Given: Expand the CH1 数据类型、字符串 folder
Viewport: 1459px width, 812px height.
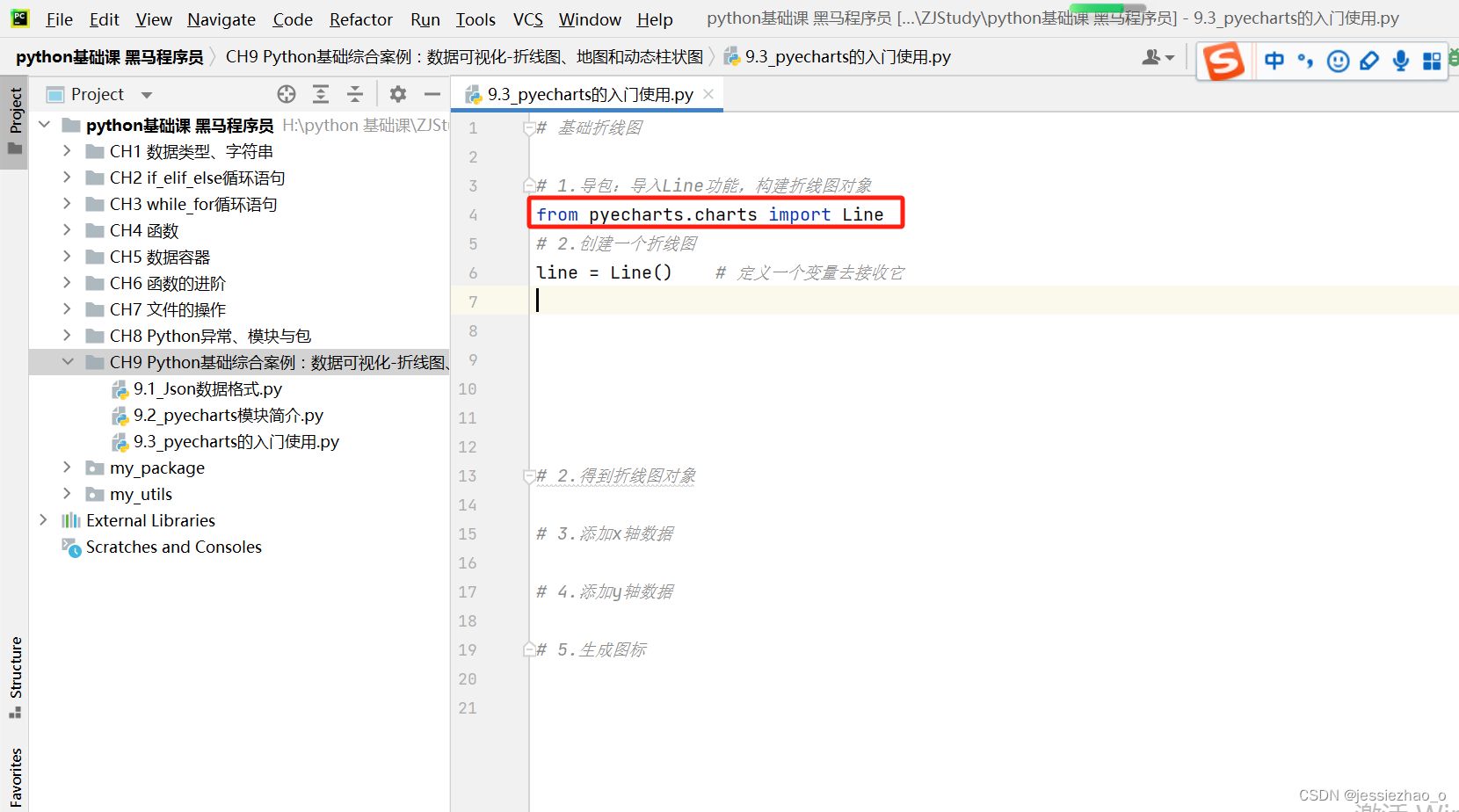Looking at the screenshot, I should click(66, 151).
